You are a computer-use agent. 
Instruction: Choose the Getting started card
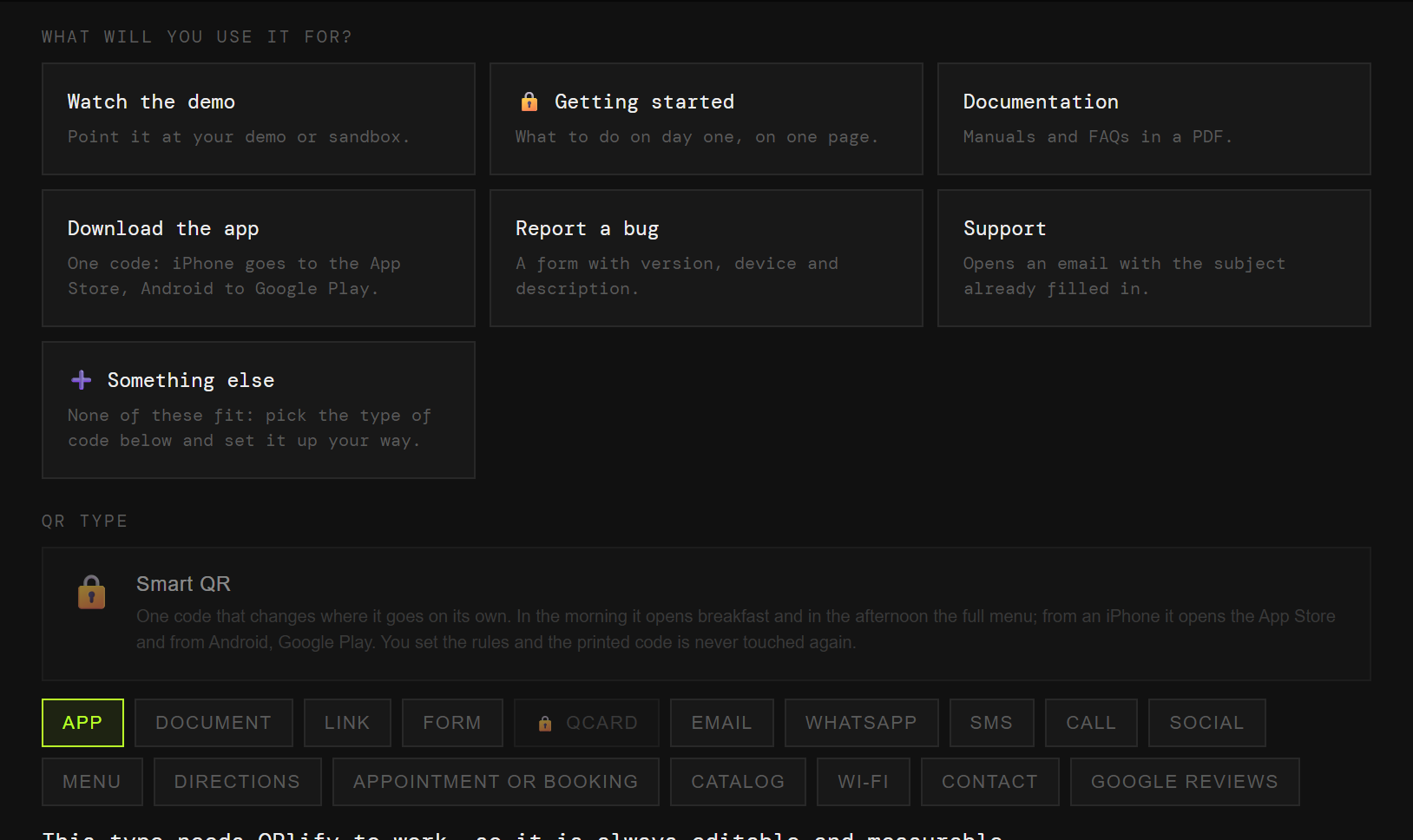pyautogui.click(x=706, y=119)
